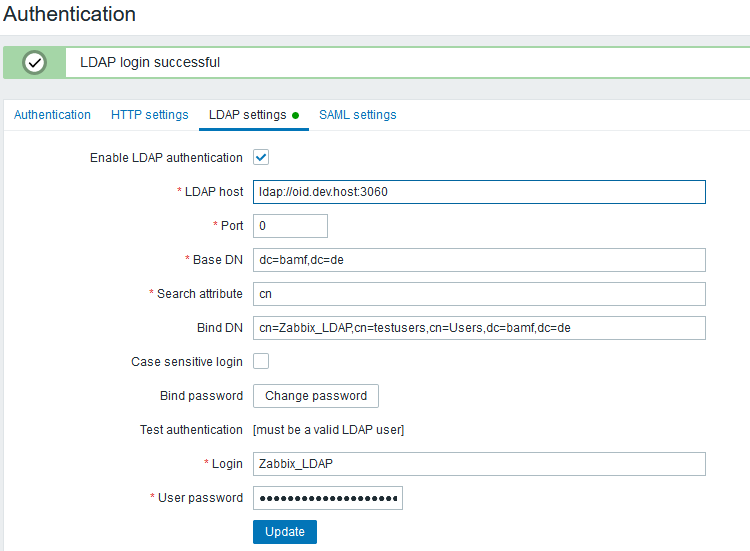The image size is (750, 551).
Task: Disable the Enable LDAP authentication checkbox
Action: click(261, 157)
